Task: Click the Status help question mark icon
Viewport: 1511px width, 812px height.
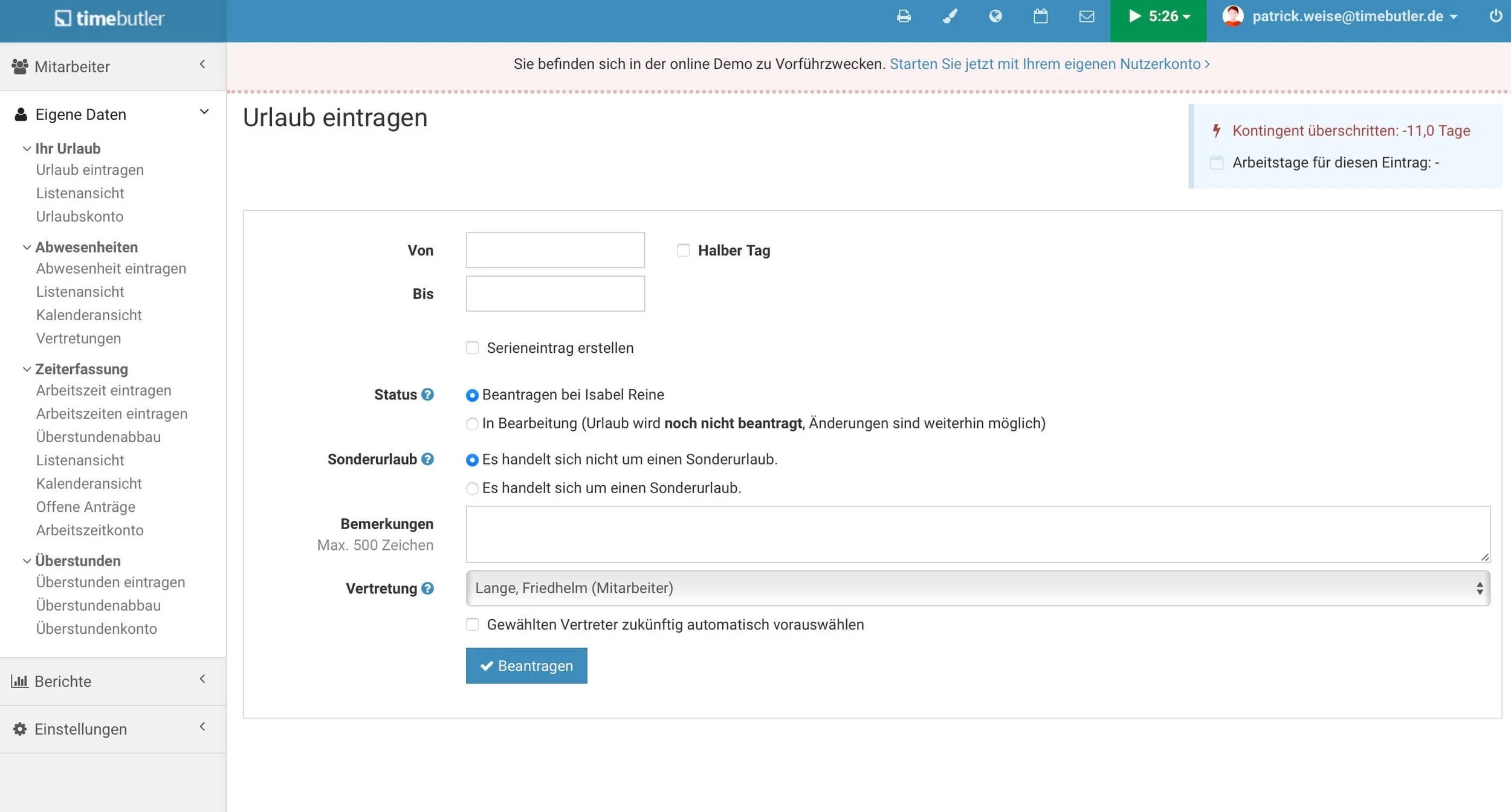Action: click(427, 395)
